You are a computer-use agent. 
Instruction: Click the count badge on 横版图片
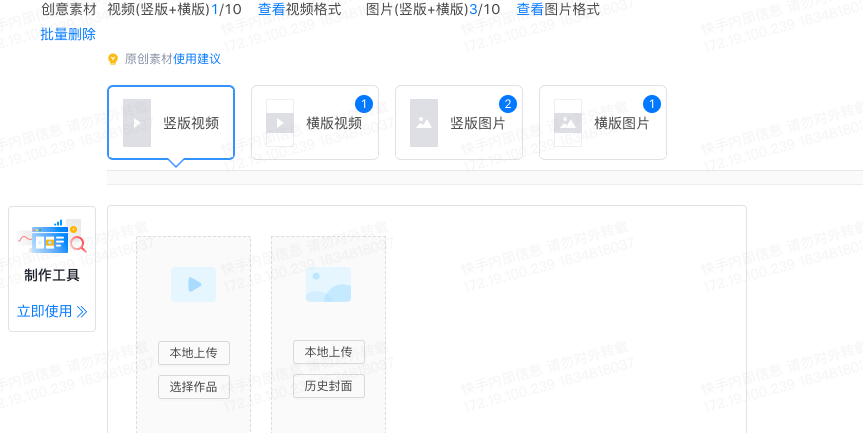tap(652, 103)
